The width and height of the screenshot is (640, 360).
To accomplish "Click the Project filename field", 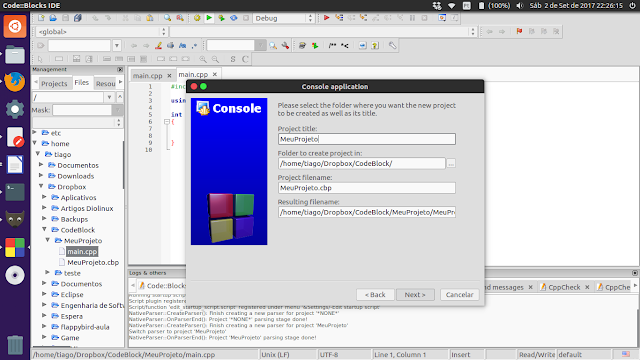I will [x=367, y=188].
